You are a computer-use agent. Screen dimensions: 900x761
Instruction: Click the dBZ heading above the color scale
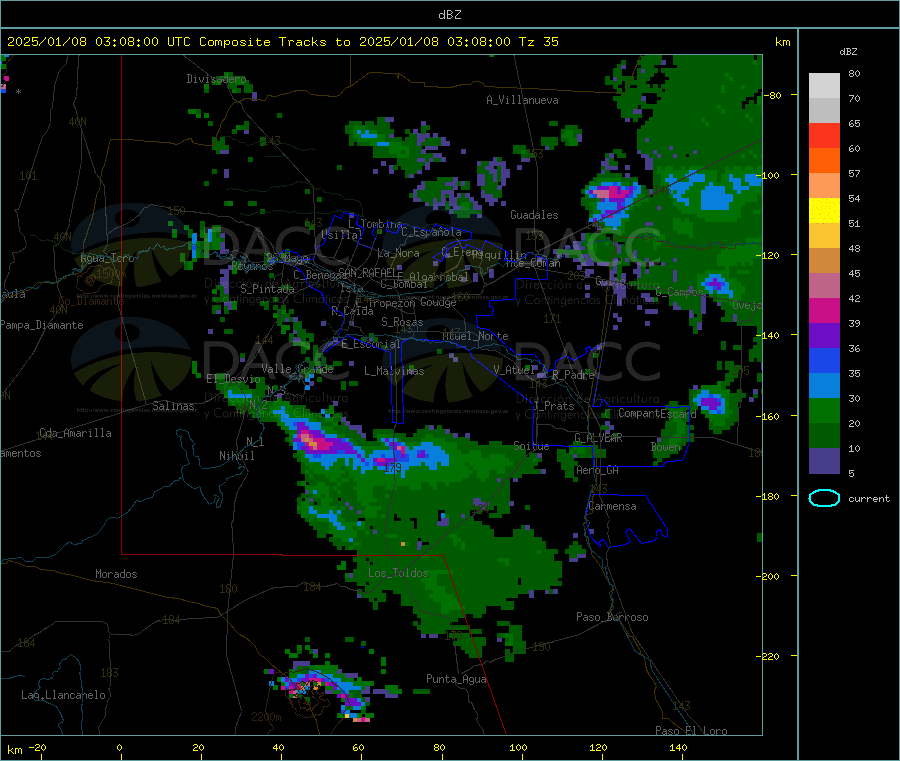(848, 52)
